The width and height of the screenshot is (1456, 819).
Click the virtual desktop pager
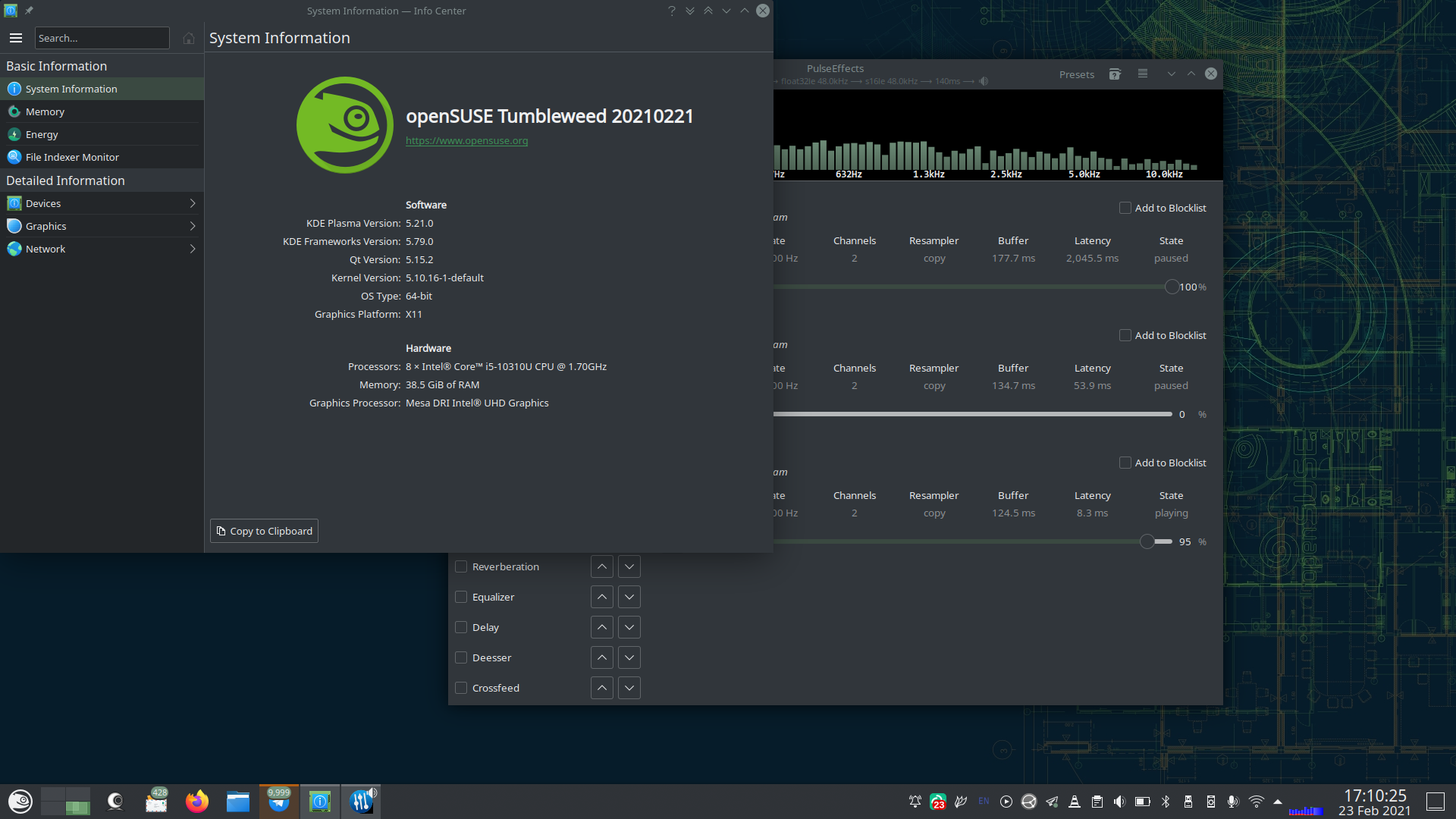[x=65, y=802]
